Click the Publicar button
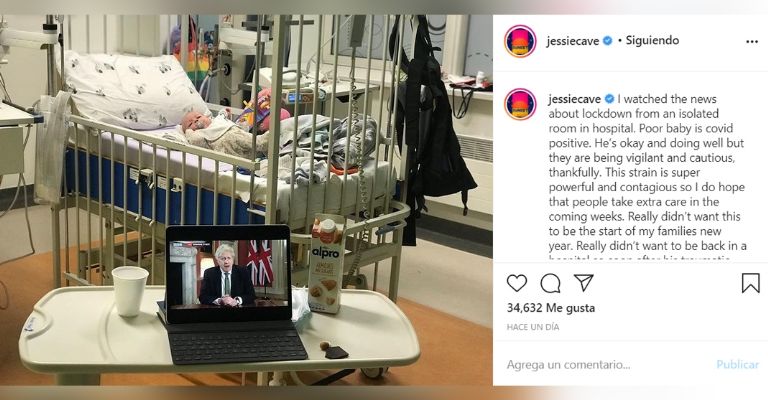The height and width of the screenshot is (400, 768). (737, 365)
